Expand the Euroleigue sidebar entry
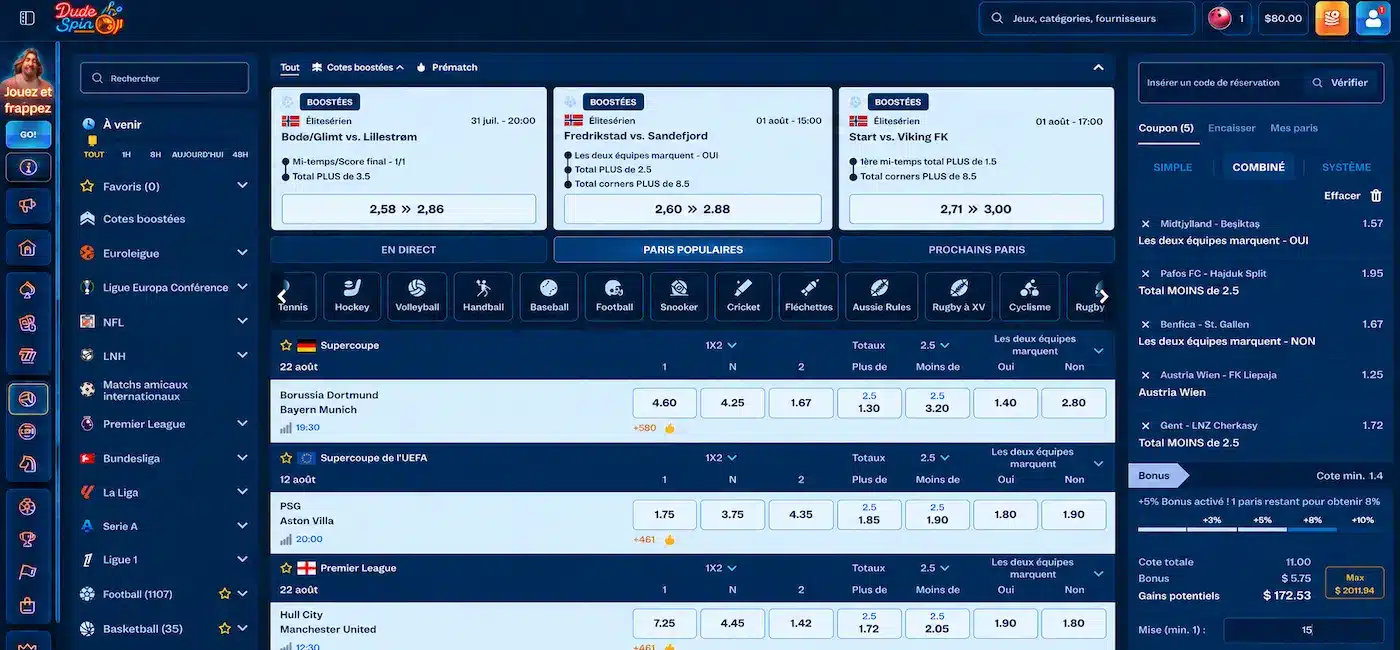The image size is (1400, 650). 242,253
